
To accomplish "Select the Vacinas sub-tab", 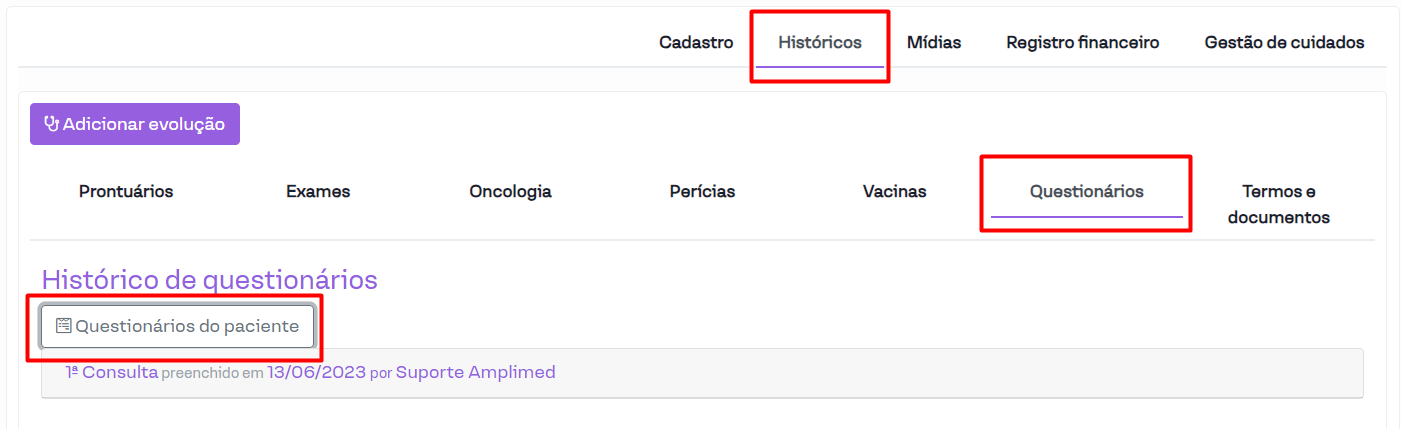I will (894, 192).
